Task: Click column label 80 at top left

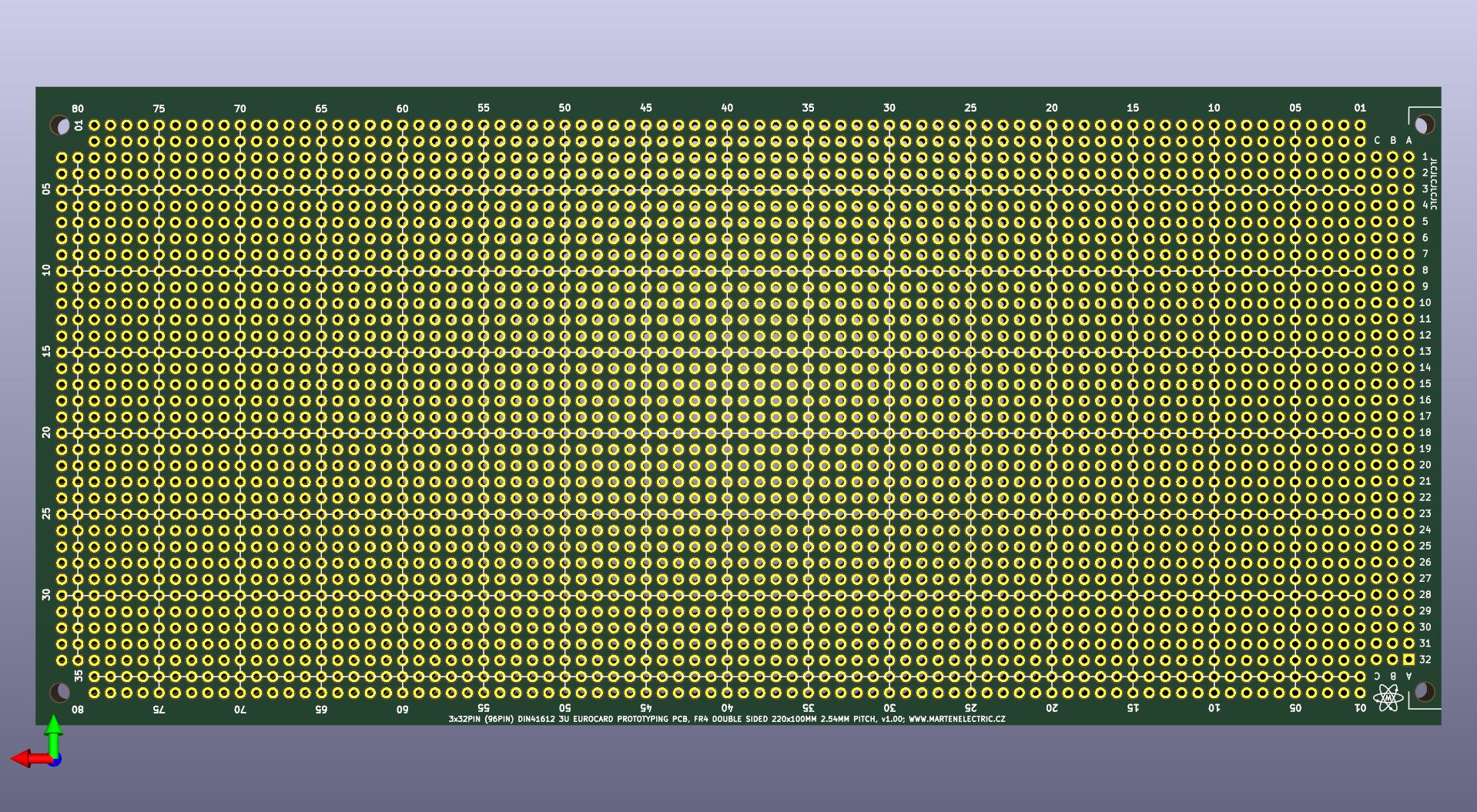Action: pos(77,109)
